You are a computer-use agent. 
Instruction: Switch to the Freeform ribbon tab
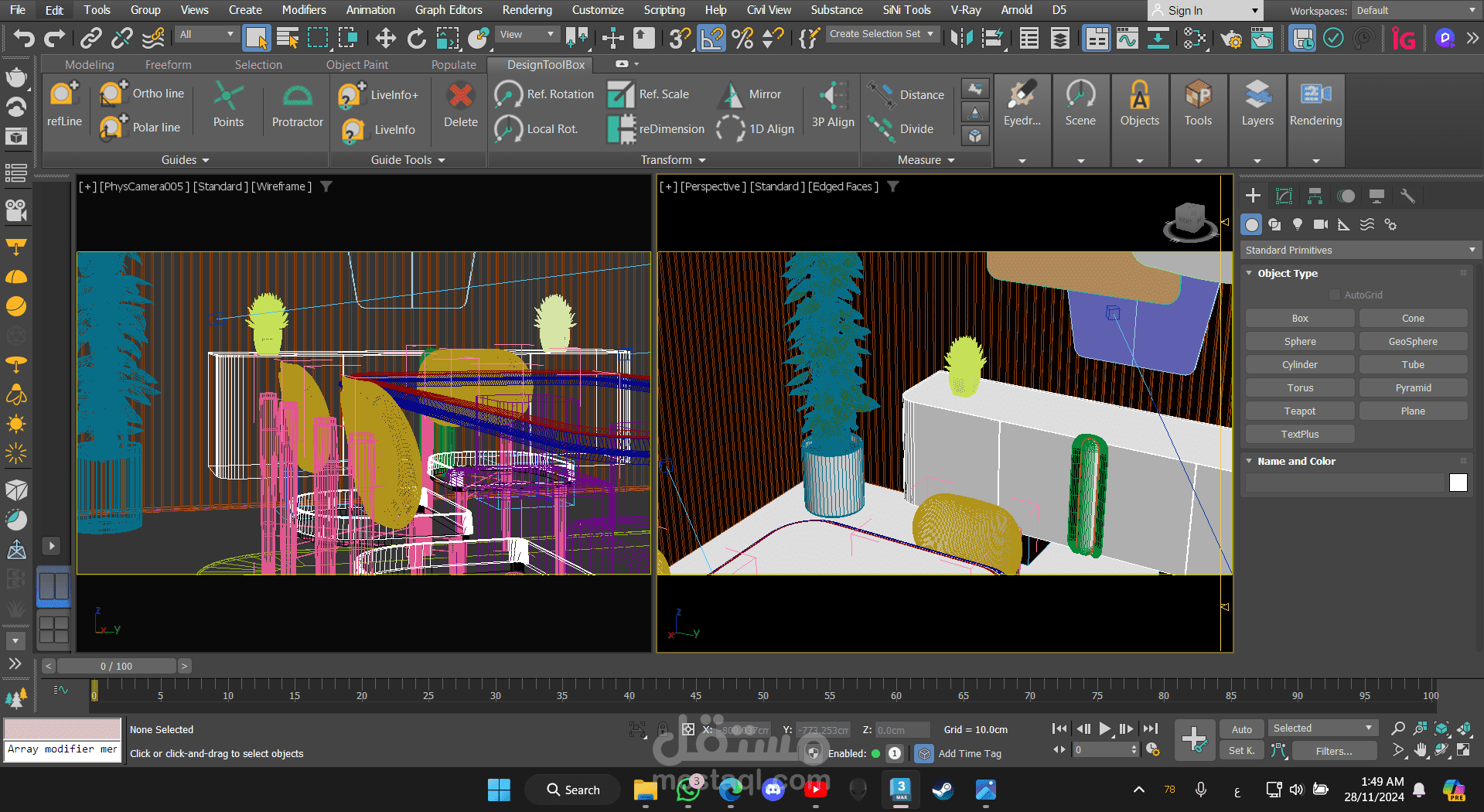(168, 65)
